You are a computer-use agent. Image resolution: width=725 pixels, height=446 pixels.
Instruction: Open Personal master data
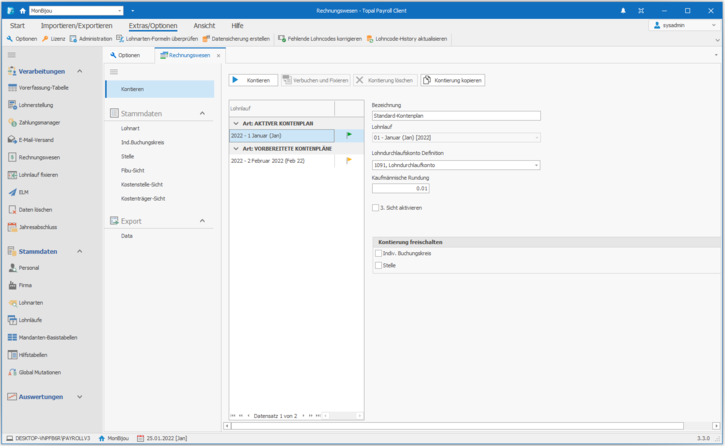(x=29, y=268)
